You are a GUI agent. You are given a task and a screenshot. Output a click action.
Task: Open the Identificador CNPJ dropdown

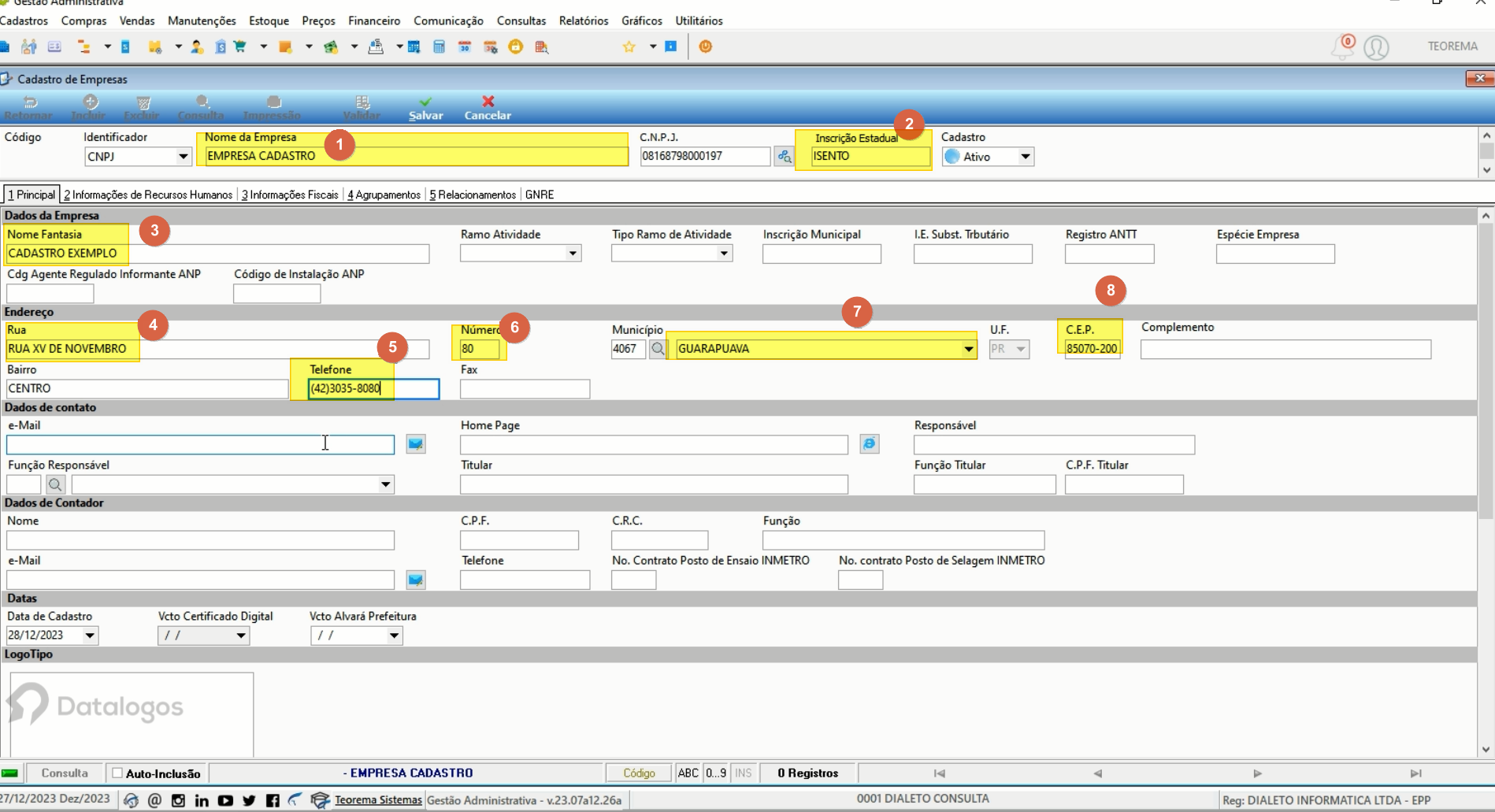[183, 157]
